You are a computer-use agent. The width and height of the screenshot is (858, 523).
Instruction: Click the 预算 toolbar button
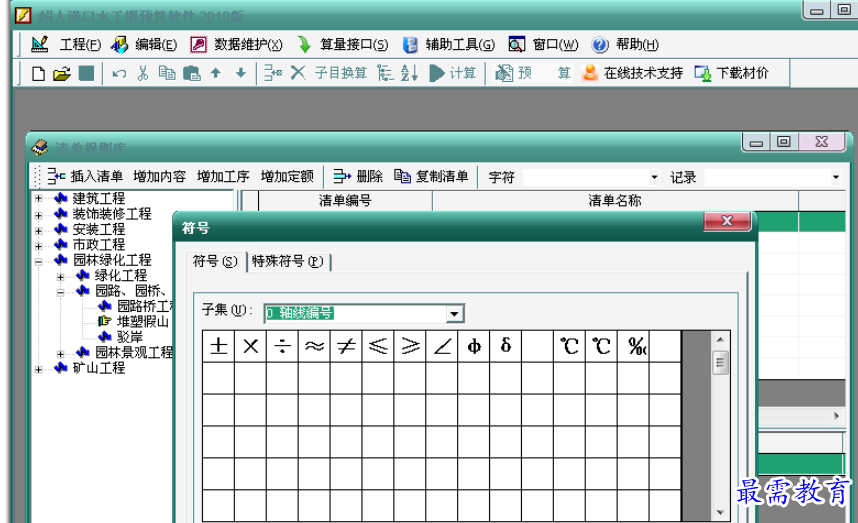[532, 73]
